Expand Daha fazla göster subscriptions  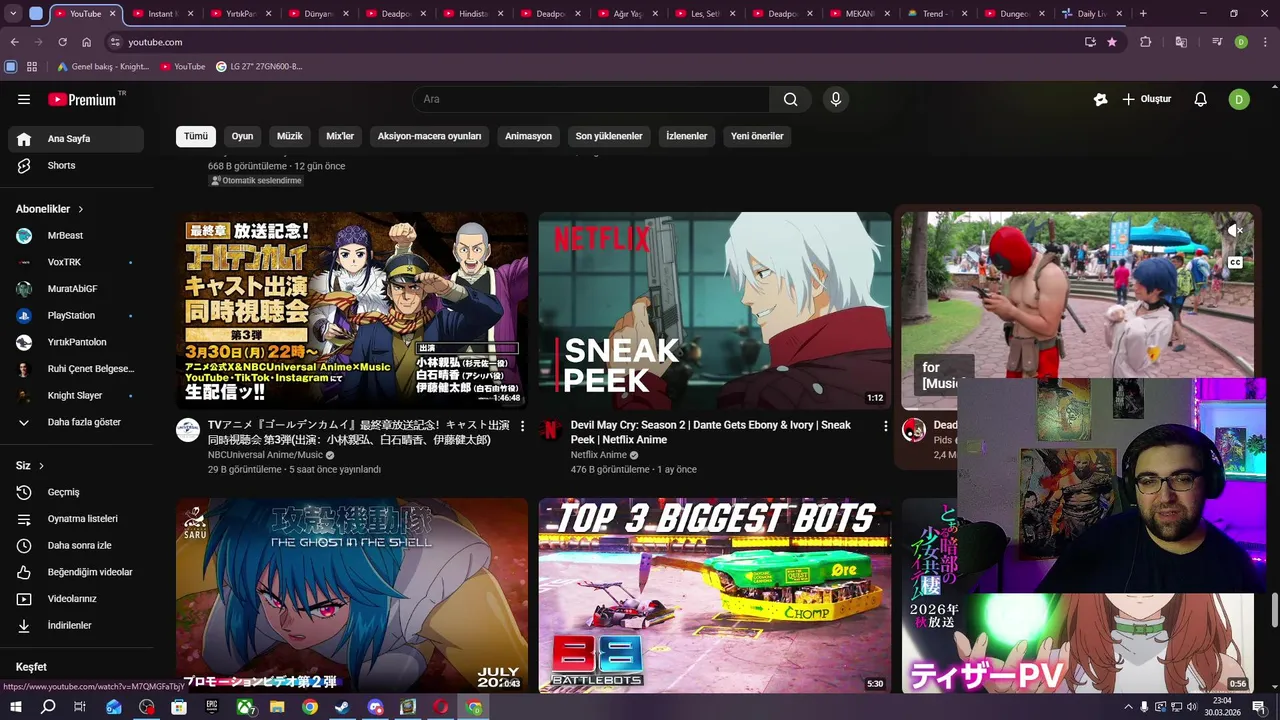pos(76,422)
